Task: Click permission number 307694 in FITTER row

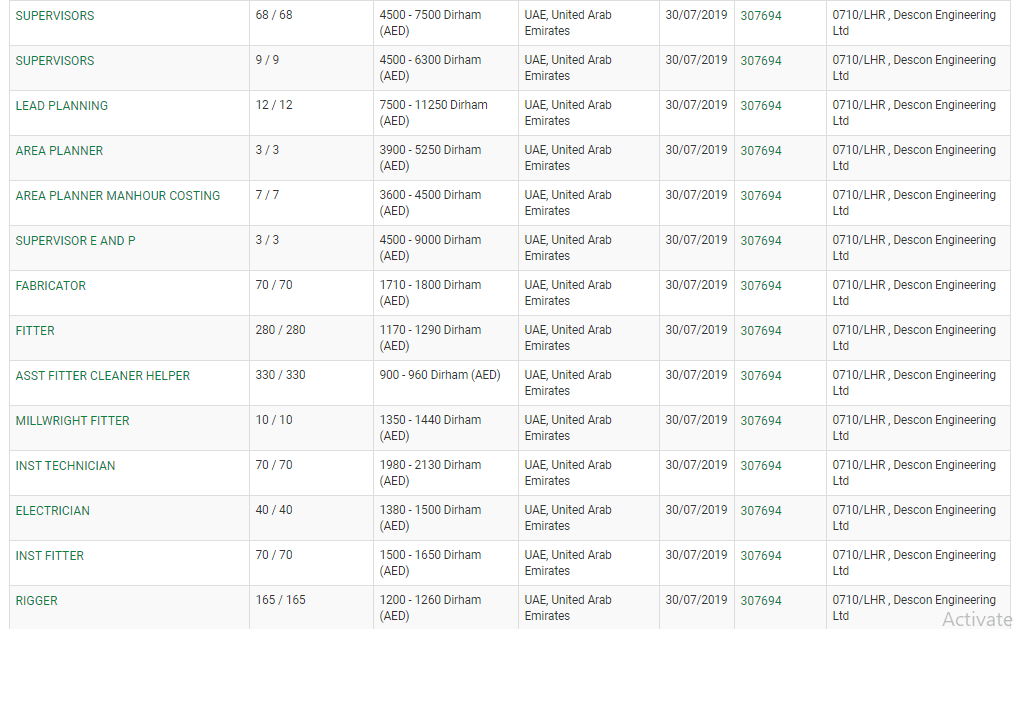Action: coord(761,331)
